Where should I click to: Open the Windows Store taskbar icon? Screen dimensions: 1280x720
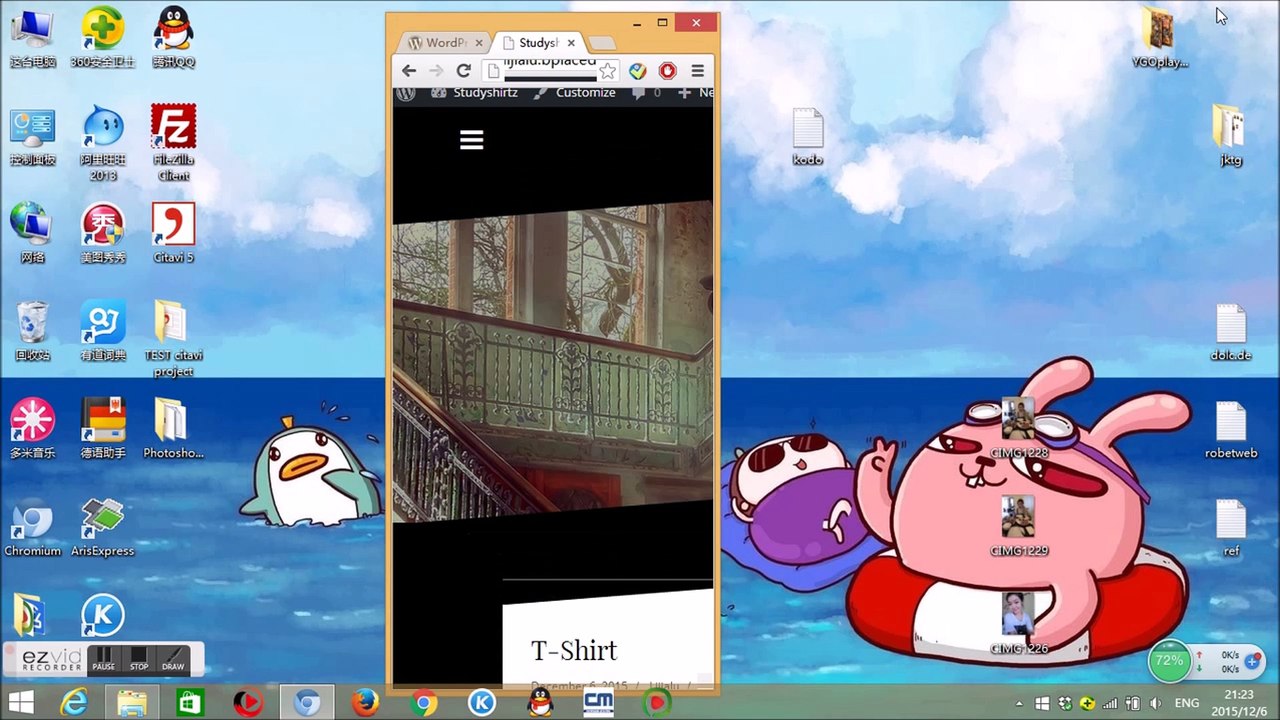tap(190, 704)
